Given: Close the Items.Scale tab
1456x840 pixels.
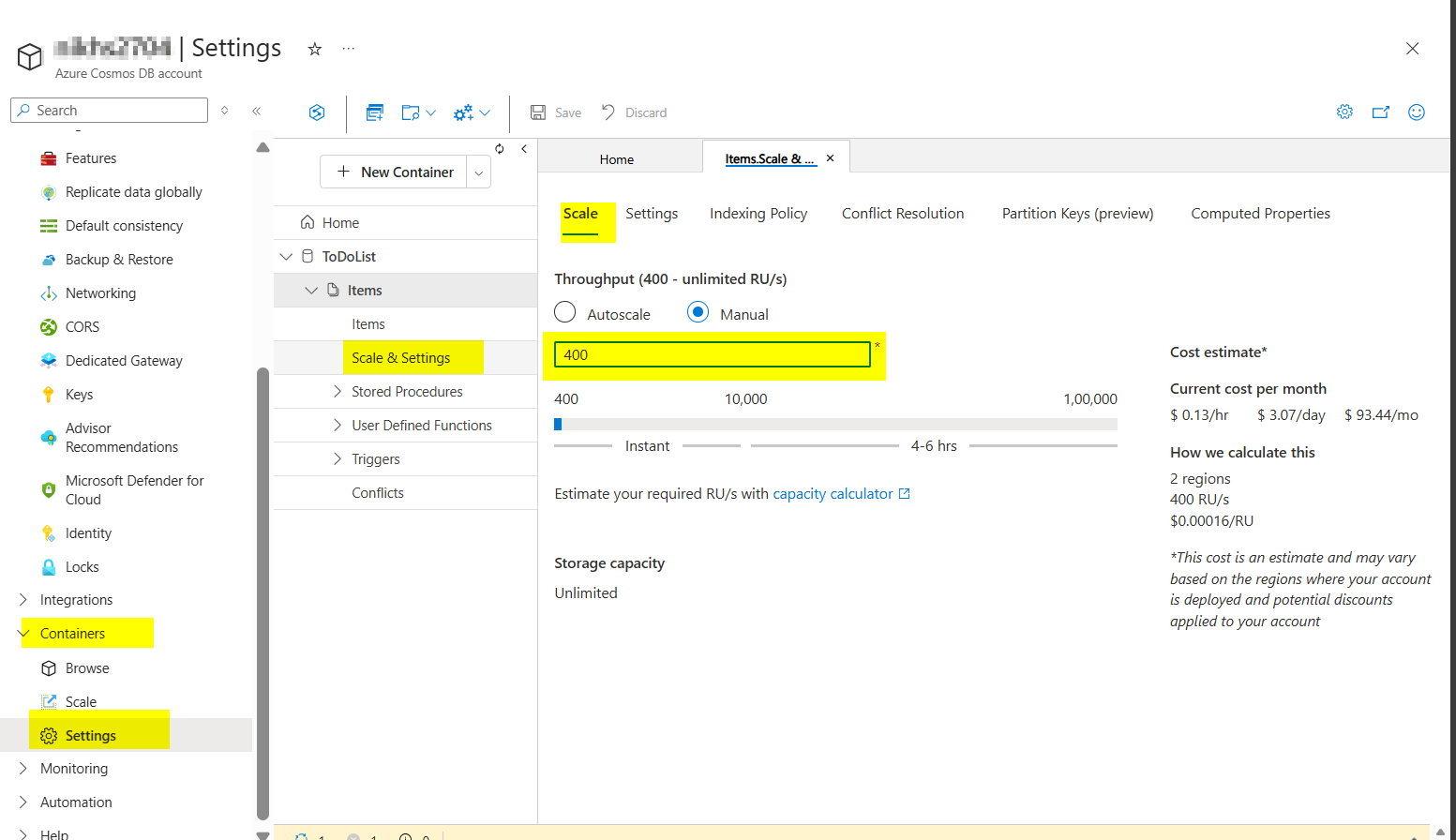Looking at the screenshot, I should 830,158.
